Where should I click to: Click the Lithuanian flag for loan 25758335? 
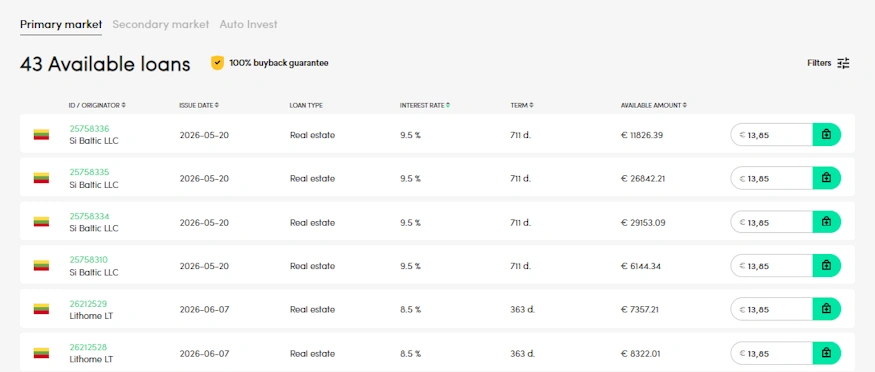[x=41, y=178]
